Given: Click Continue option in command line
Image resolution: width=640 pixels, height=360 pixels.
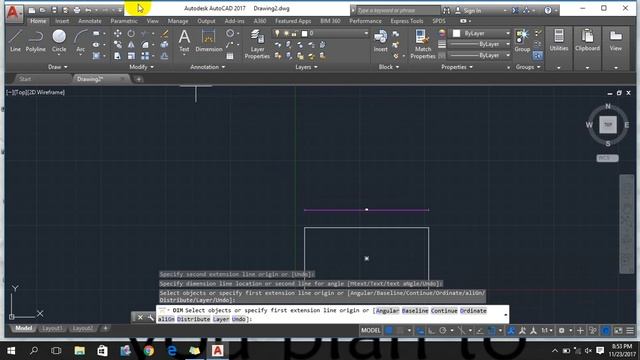Looking at the screenshot, I should [x=444, y=311].
